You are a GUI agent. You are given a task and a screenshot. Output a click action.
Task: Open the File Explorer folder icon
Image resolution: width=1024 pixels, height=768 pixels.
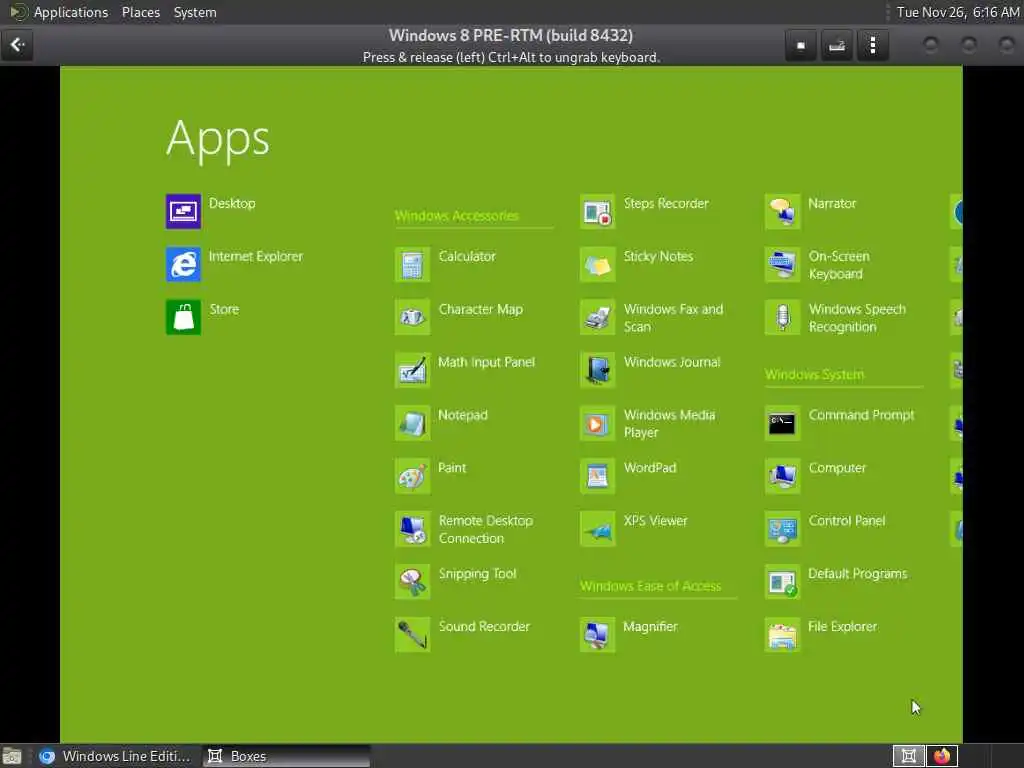[782, 635]
